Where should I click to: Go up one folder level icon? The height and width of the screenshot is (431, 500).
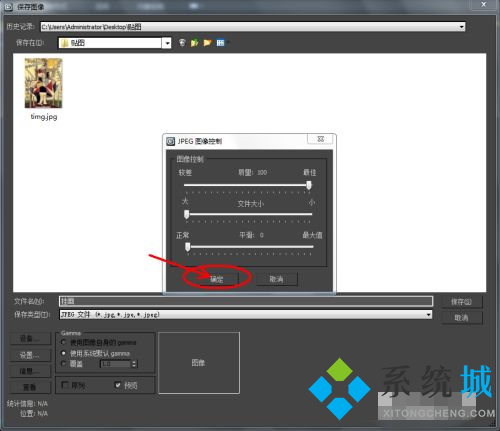pyautogui.click(x=195, y=42)
